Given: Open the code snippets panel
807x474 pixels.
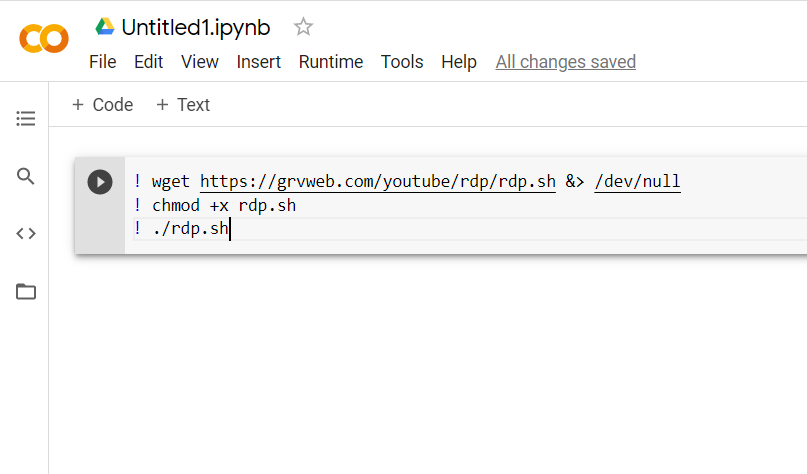Looking at the screenshot, I should click(x=26, y=234).
